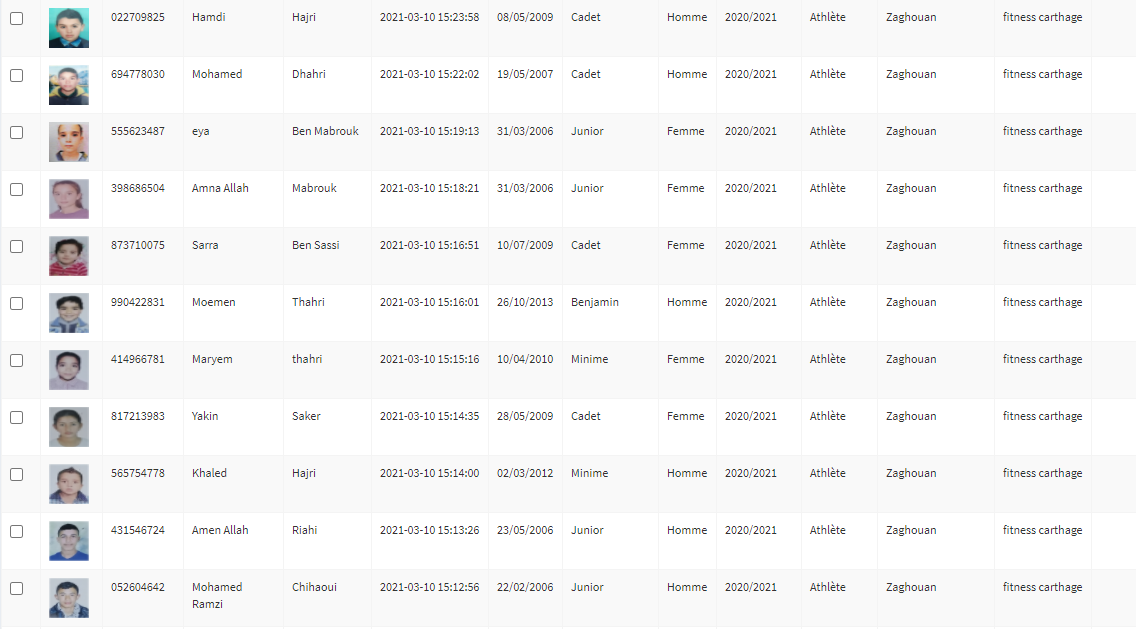Tick the checkbox for Mohamed Dhahri's row

(x=16, y=75)
